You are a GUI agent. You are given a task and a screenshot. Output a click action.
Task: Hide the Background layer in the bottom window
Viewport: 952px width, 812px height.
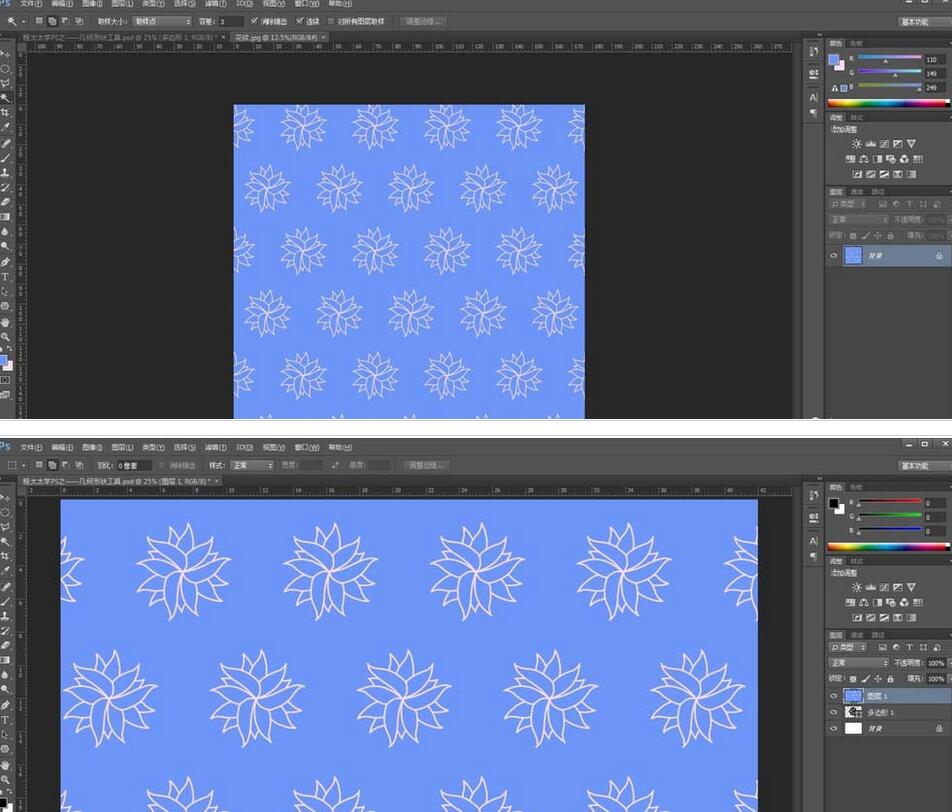[x=834, y=728]
